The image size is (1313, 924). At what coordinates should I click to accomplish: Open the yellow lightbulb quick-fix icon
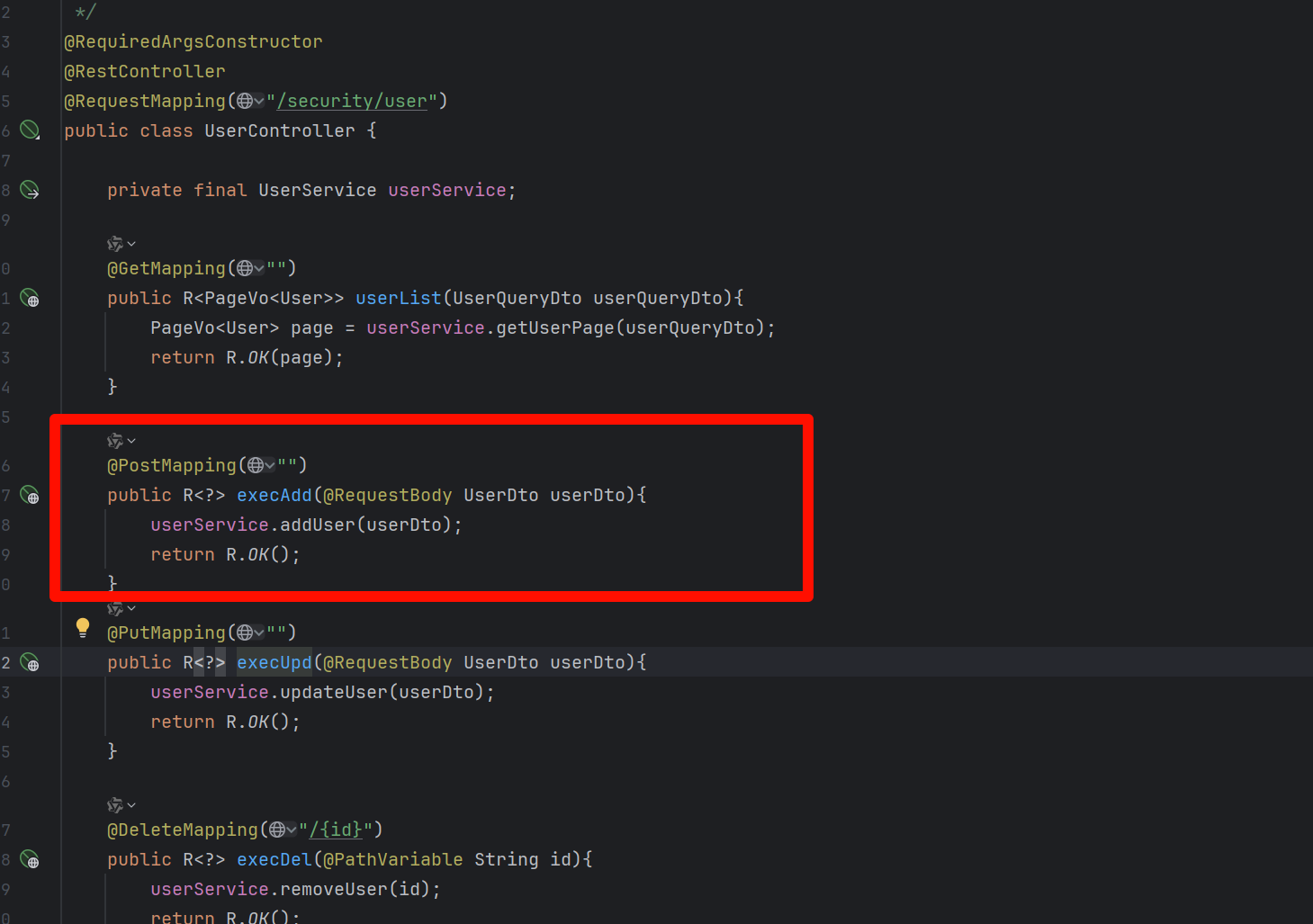83,627
